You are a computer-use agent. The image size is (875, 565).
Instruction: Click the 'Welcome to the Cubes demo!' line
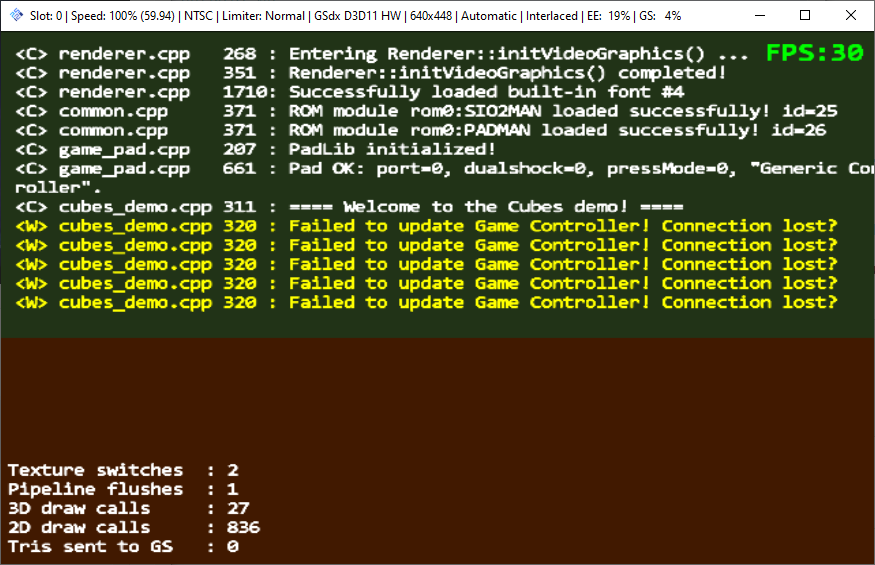pos(350,207)
